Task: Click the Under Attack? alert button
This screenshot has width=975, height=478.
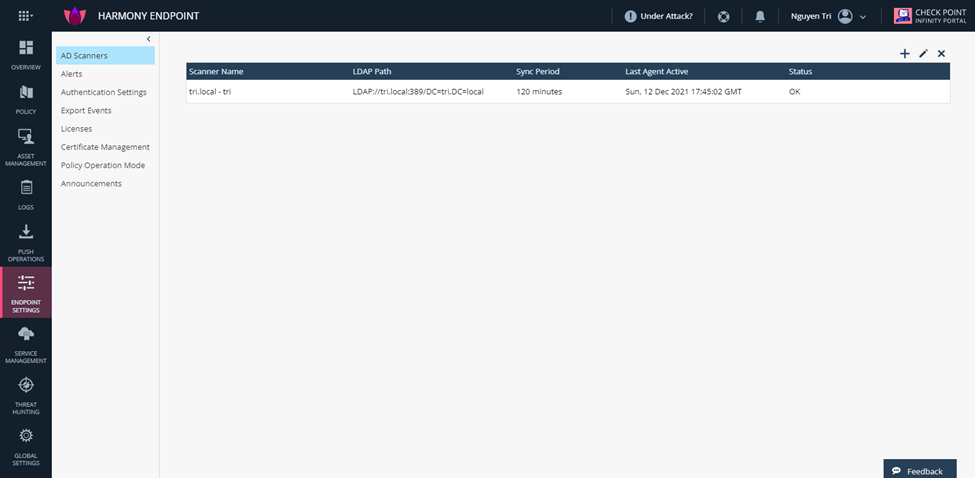Action: [x=658, y=16]
